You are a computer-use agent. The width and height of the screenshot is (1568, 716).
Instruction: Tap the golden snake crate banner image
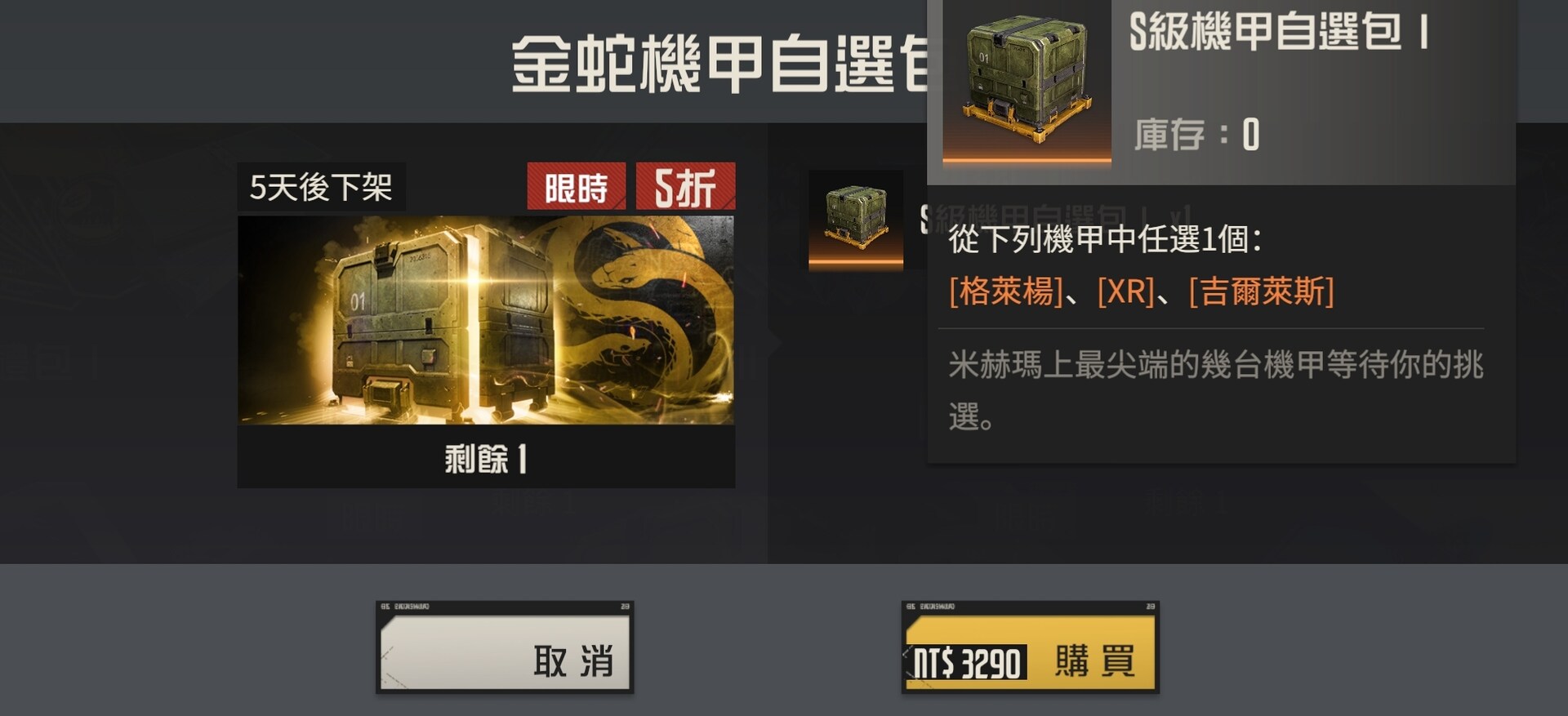(486, 320)
